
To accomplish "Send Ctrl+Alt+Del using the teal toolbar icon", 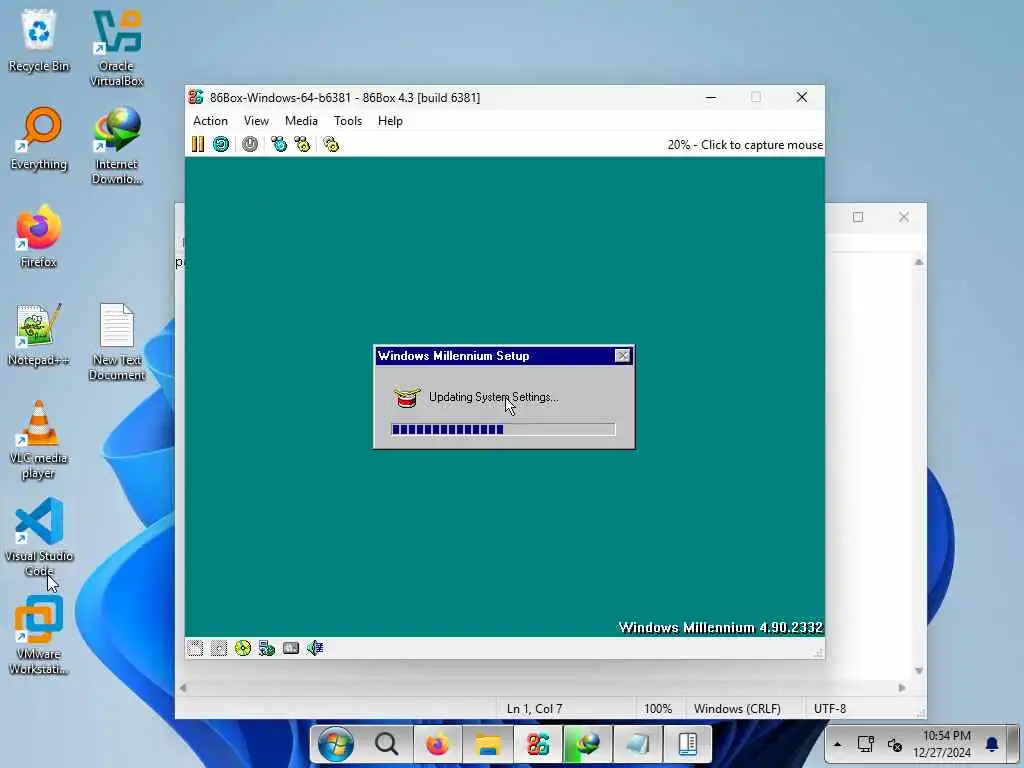I will point(279,144).
